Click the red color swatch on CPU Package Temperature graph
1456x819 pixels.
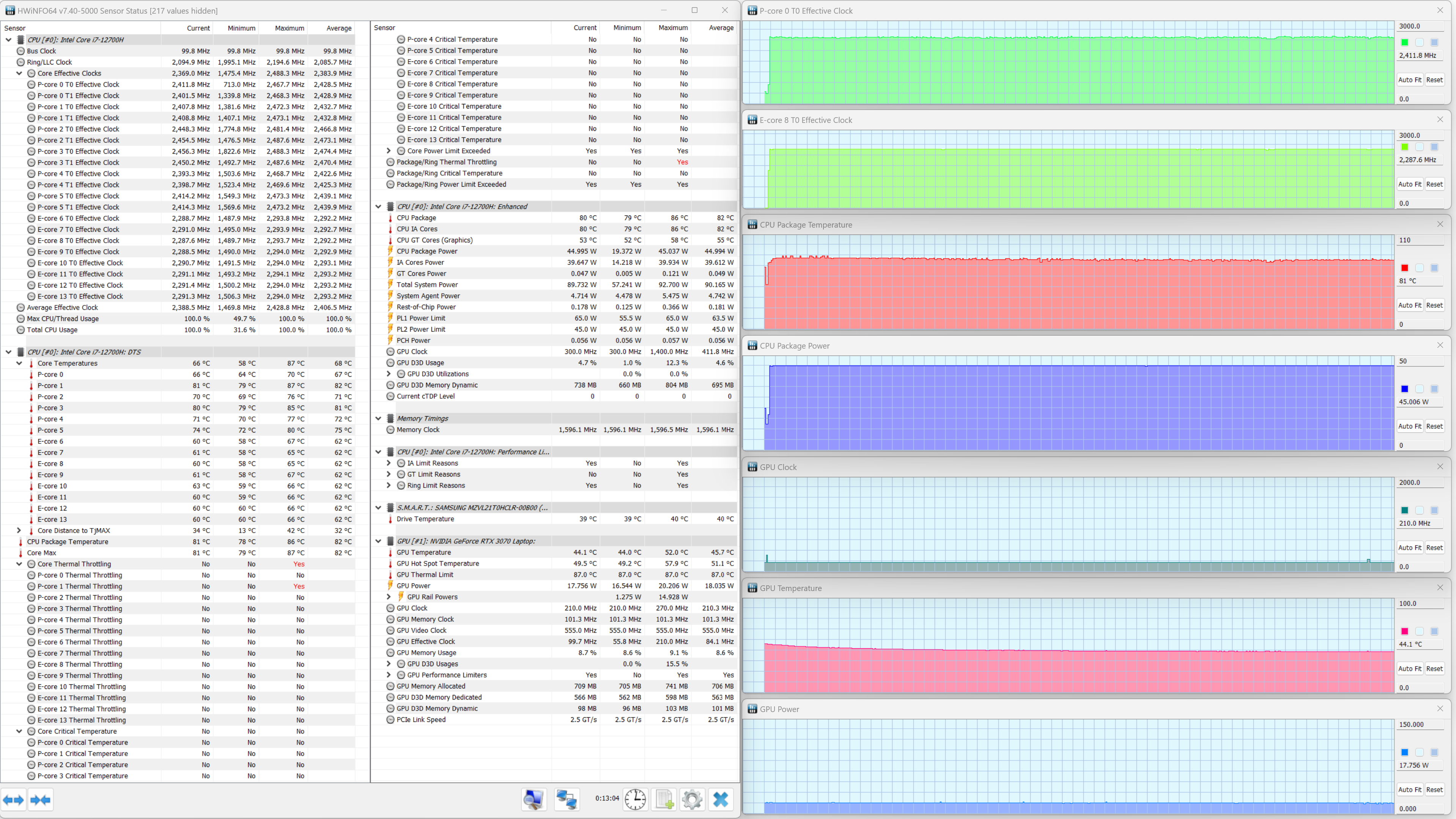click(1404, 268)
